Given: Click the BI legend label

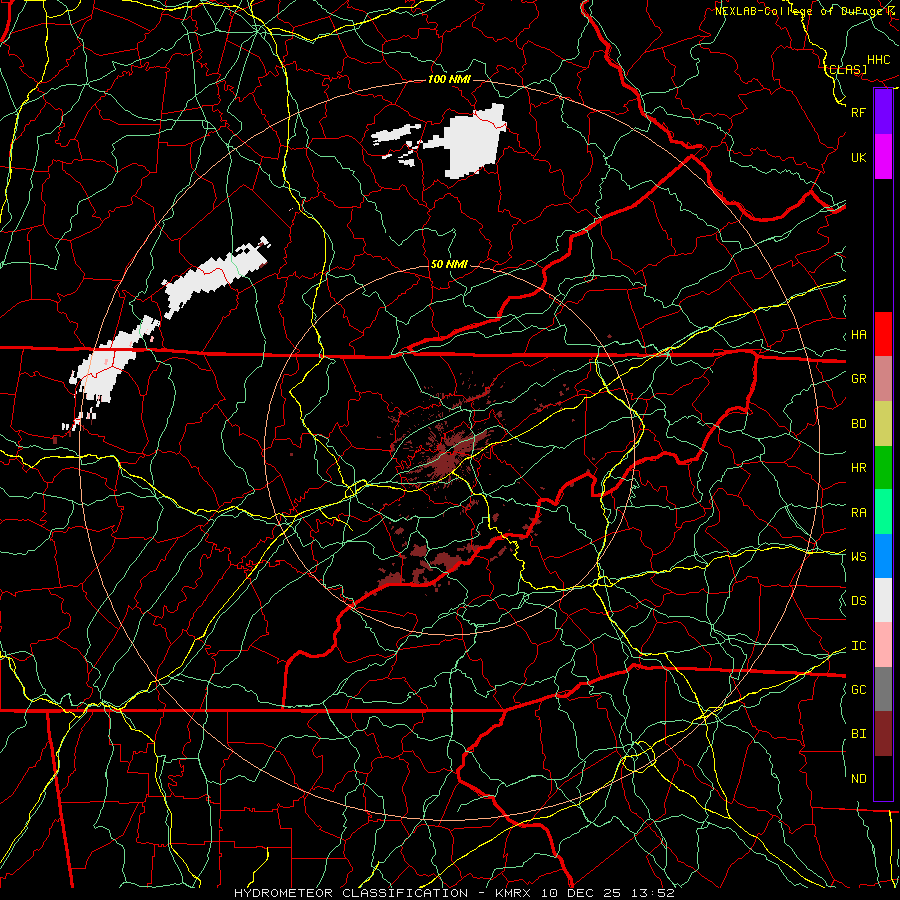Looking at the screenshot, I should pos(859,734).
